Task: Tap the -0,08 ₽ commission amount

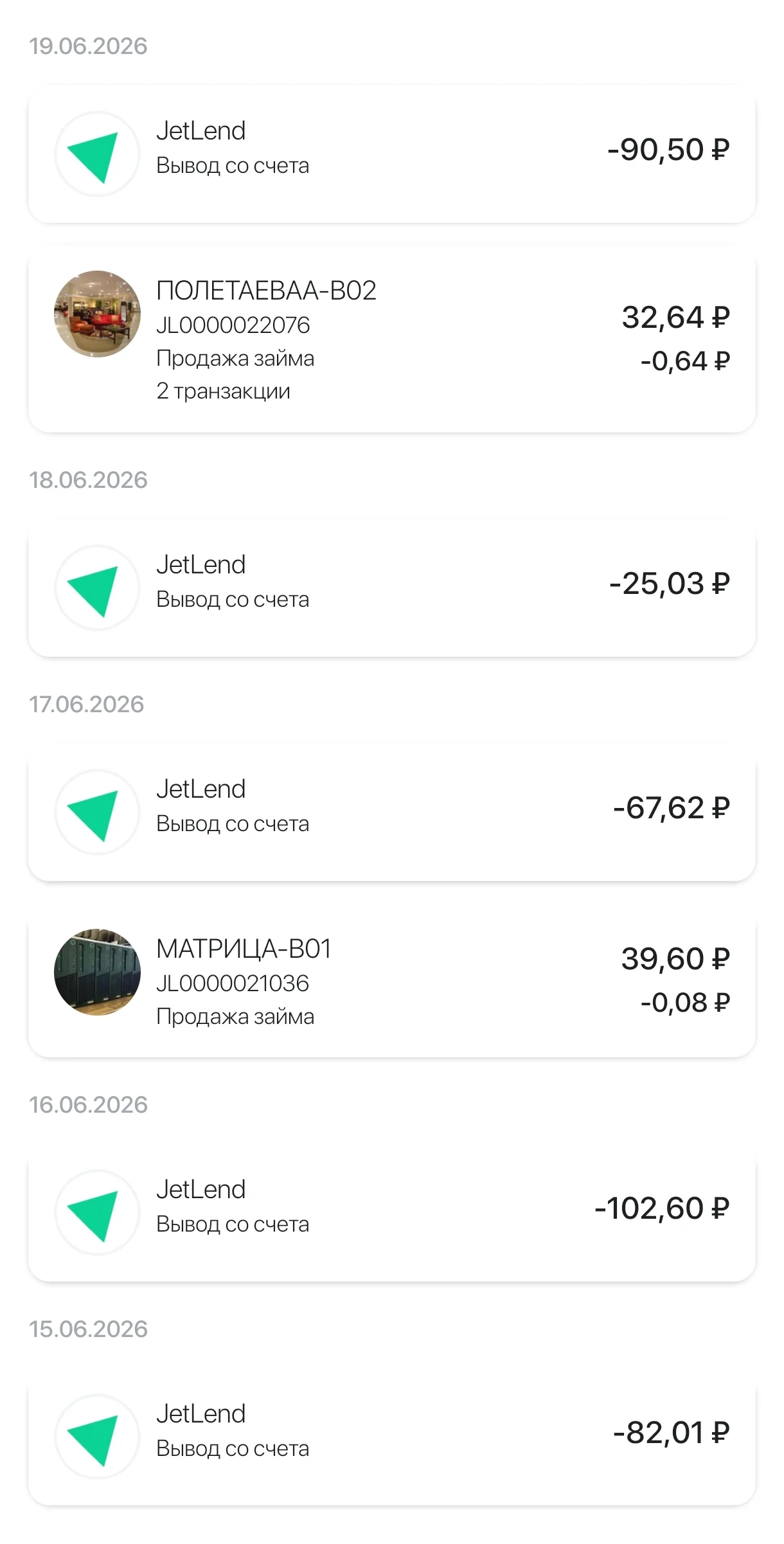Action: point(685,1003)
